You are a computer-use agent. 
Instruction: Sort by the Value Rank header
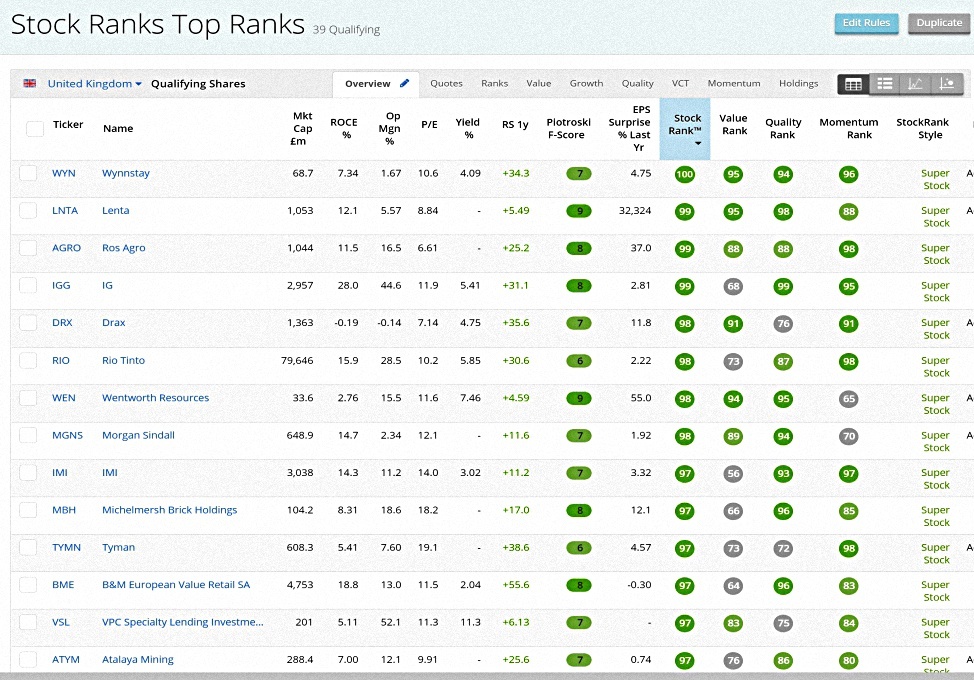pyautogui.click(x=734, y=124)
